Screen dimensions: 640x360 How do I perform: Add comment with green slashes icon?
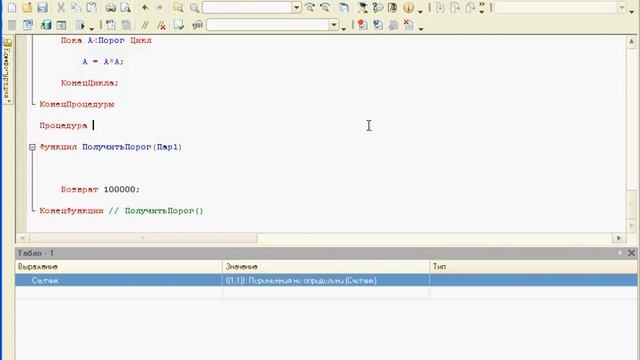[145, 25]
